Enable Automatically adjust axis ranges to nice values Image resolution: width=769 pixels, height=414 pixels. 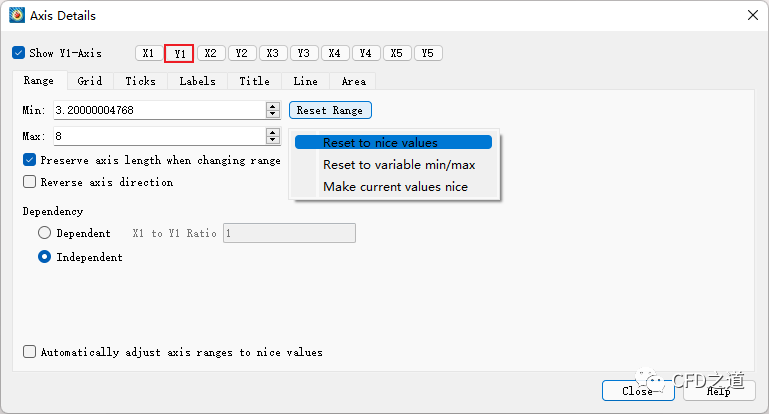[x=29, y=352]
